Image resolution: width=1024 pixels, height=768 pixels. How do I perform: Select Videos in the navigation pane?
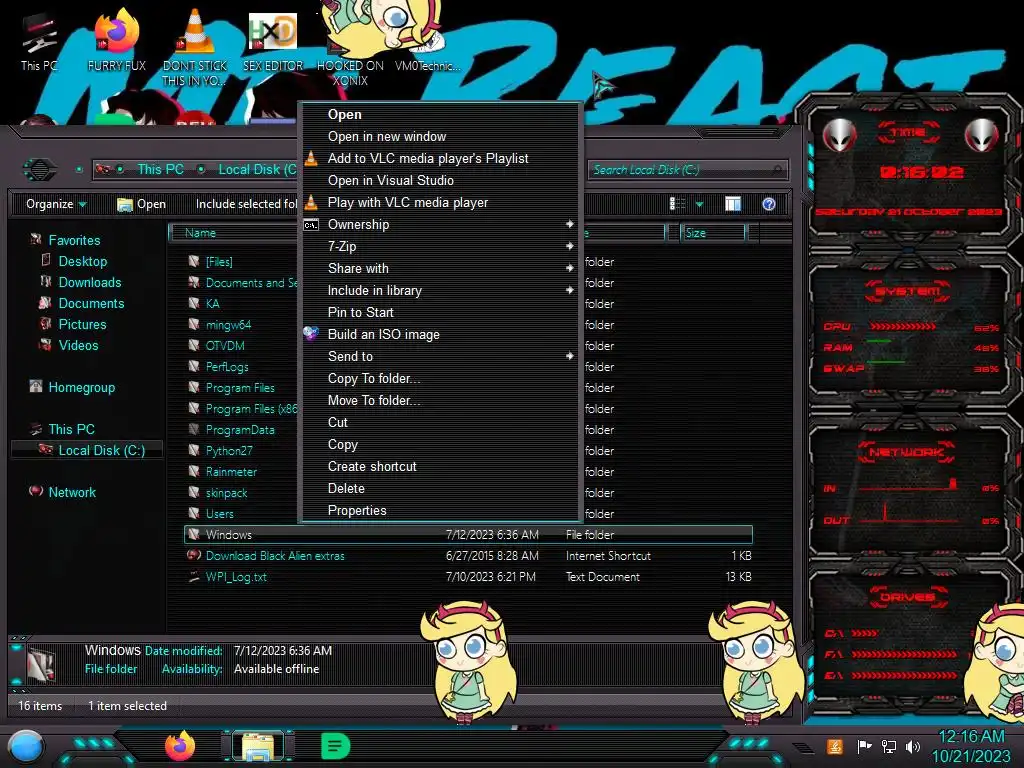click(x=78, y=345)
